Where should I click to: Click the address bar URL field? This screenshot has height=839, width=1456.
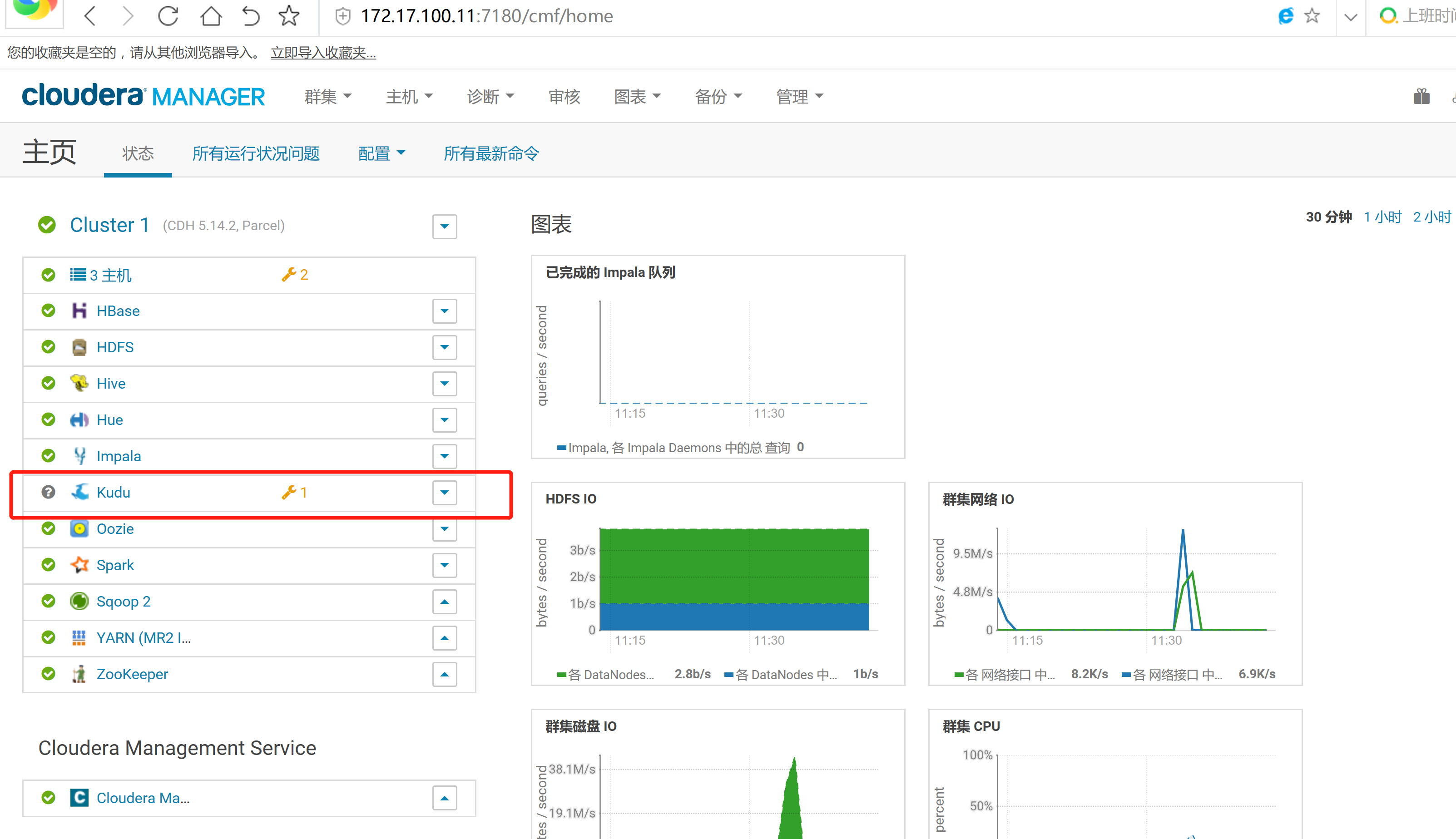click(486, 16)
